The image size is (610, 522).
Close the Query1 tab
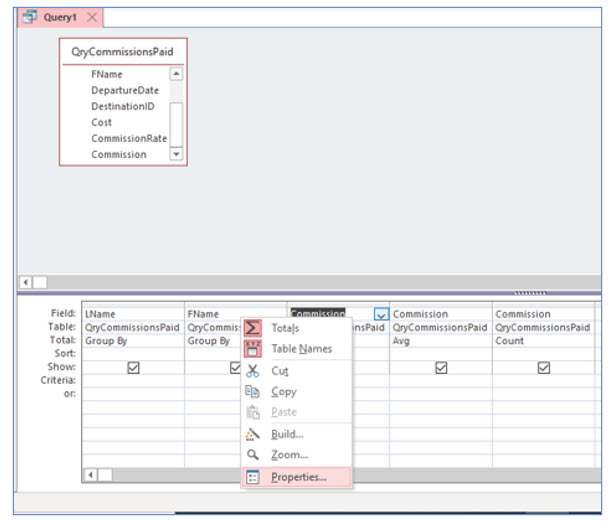tap(92, 17)
